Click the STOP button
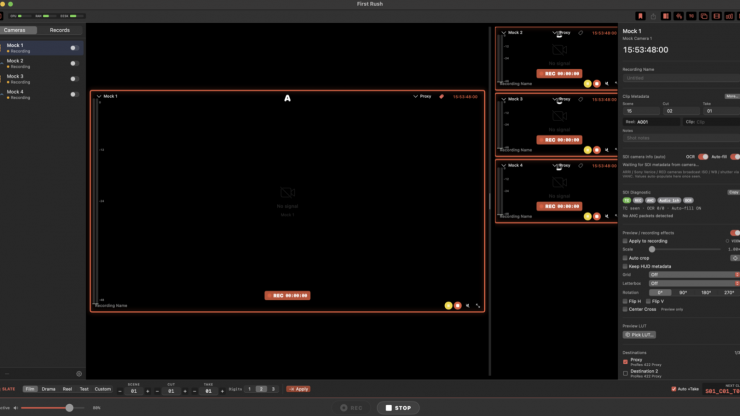740x416 pixels. 398,408
